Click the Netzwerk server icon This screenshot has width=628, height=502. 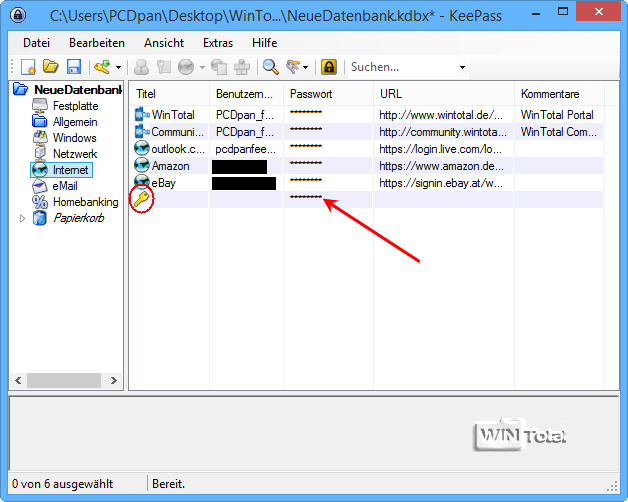click(x=40, y=154)
